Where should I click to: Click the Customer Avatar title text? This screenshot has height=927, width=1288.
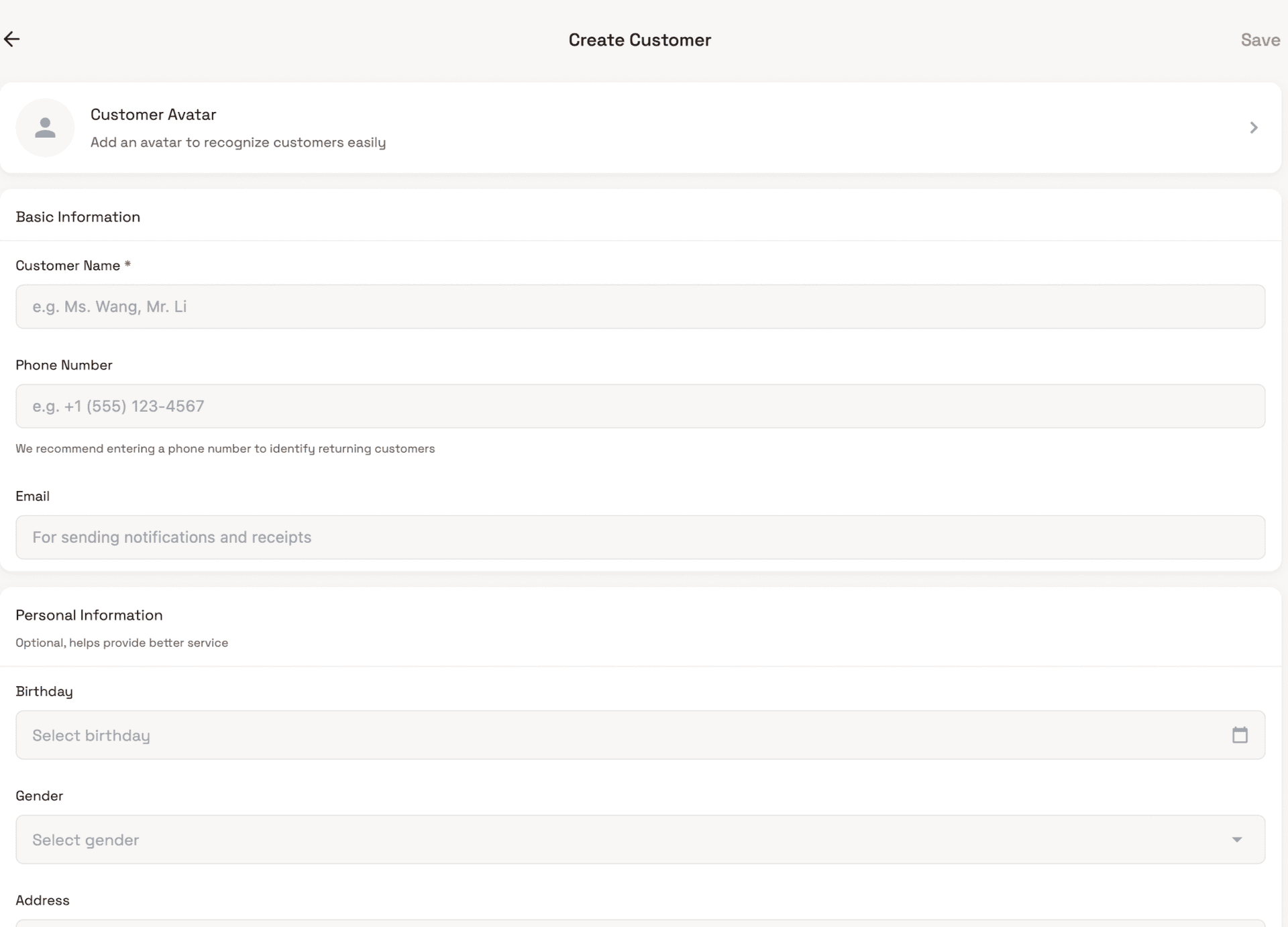tap(153, 115)
